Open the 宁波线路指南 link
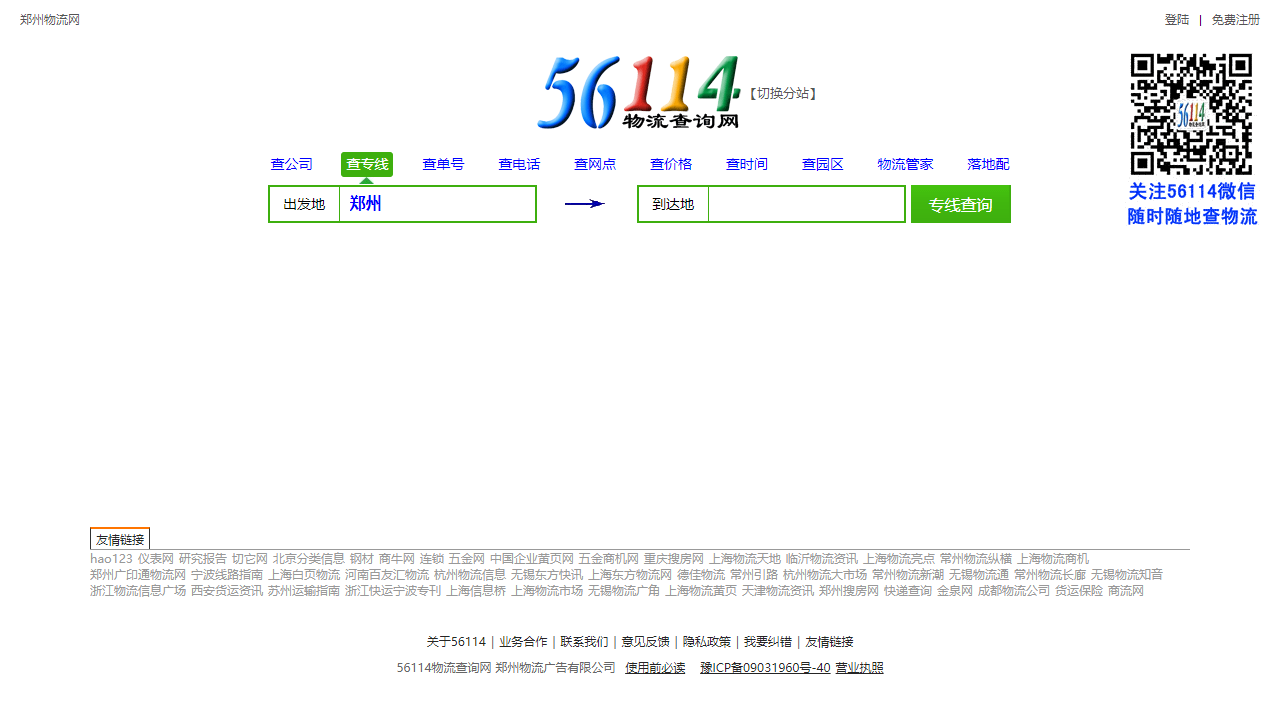 227,575
